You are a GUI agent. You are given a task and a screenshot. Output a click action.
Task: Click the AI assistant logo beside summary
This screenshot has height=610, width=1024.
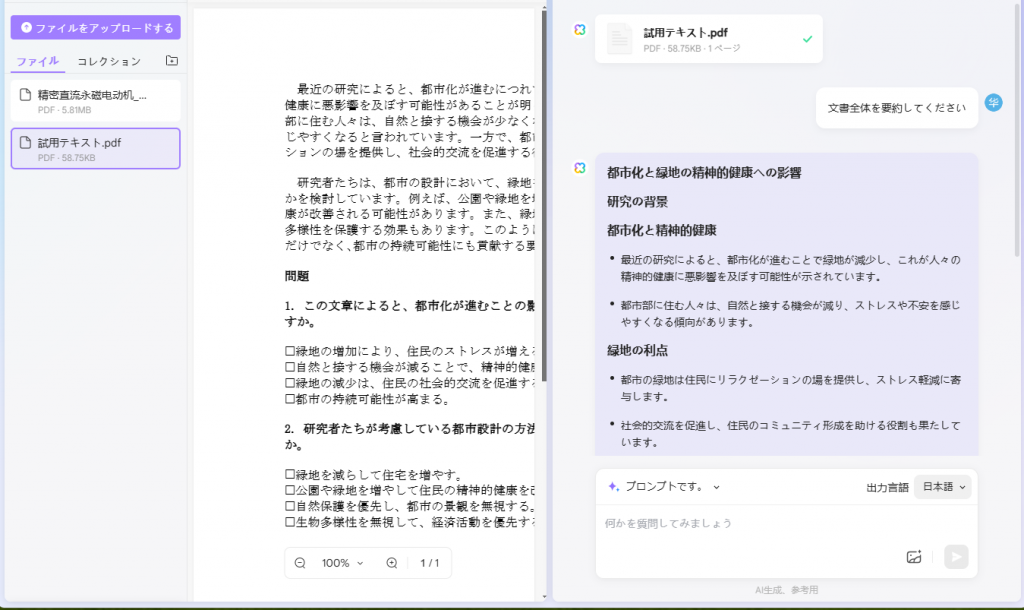point(580,168)
